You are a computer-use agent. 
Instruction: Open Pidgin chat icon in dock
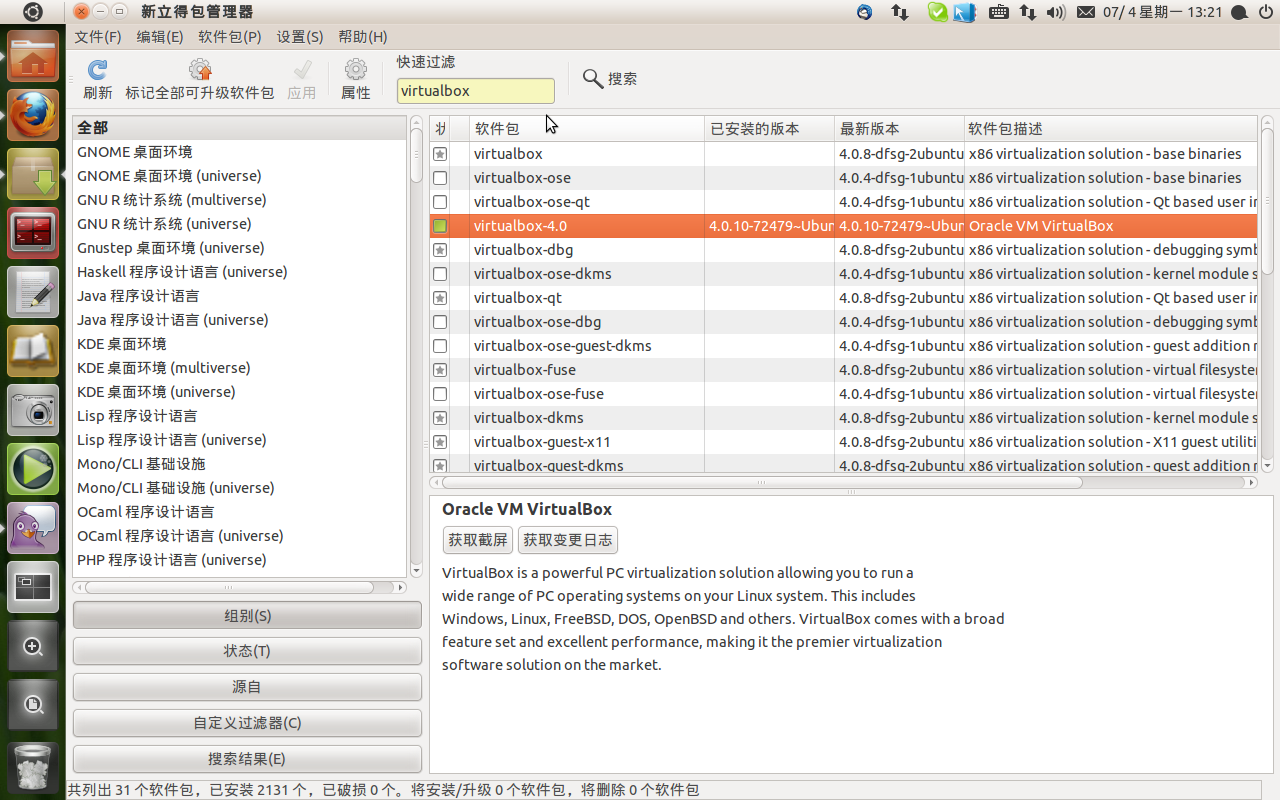coord(33,528)
